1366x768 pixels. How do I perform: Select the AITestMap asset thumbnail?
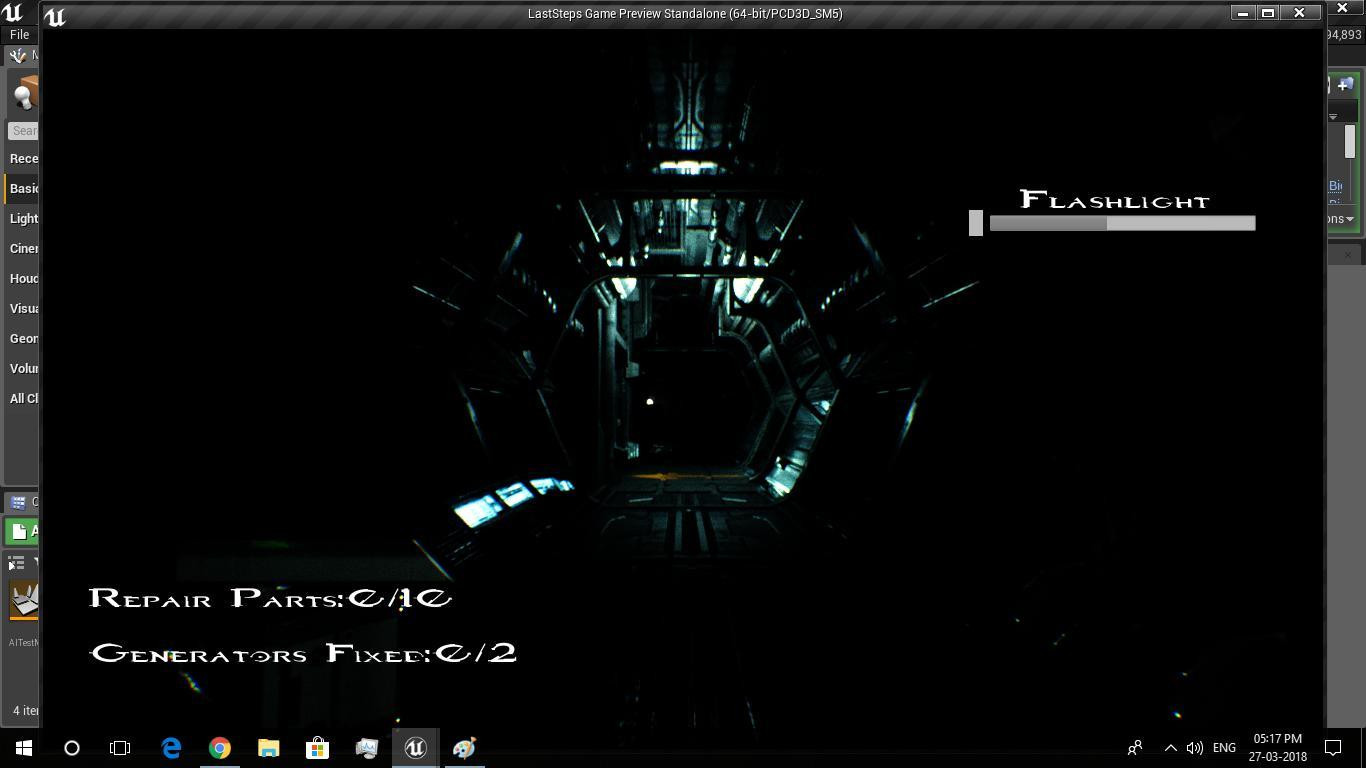(x=24, y=601)
